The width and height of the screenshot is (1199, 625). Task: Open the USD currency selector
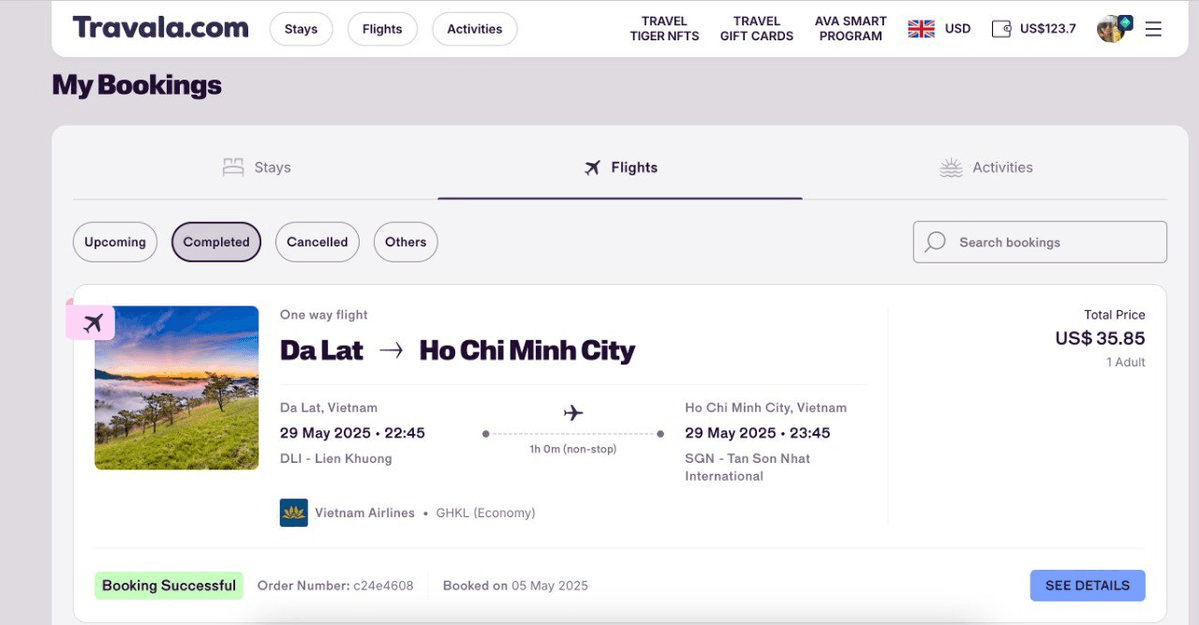958,29
